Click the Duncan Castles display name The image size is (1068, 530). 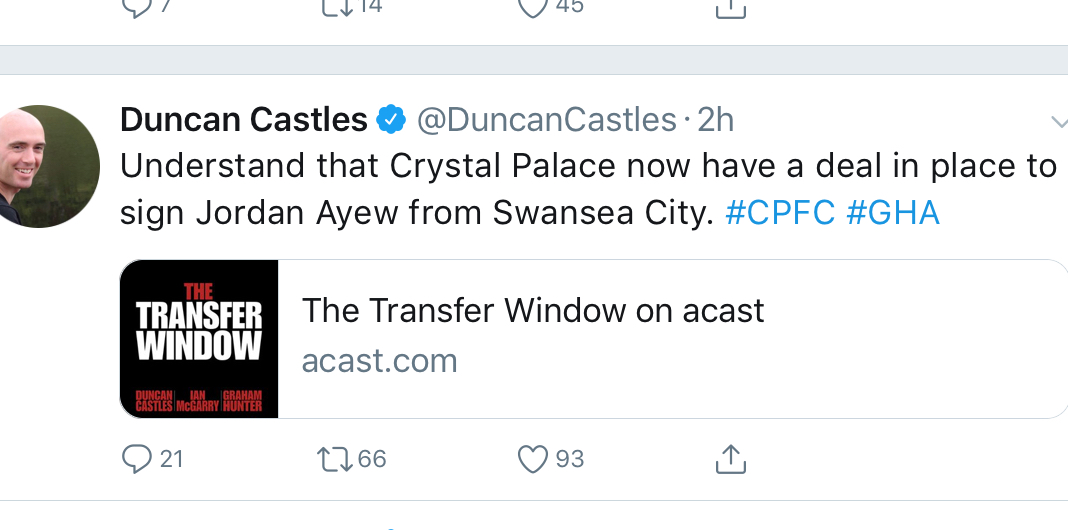(x=244, y=121)
